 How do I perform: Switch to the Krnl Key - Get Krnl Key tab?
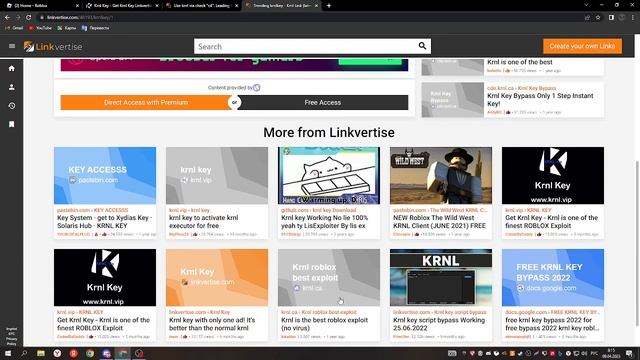click(122, 6)
